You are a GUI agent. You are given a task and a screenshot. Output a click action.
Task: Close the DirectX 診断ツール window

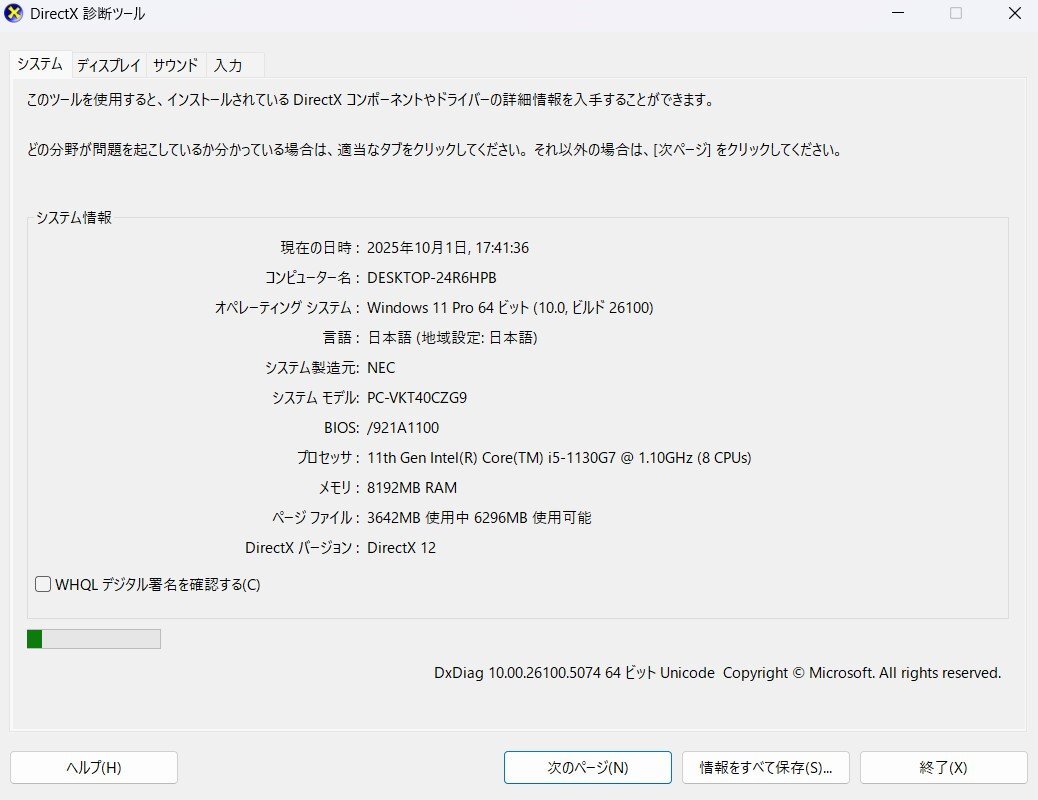pos(1015,13)
